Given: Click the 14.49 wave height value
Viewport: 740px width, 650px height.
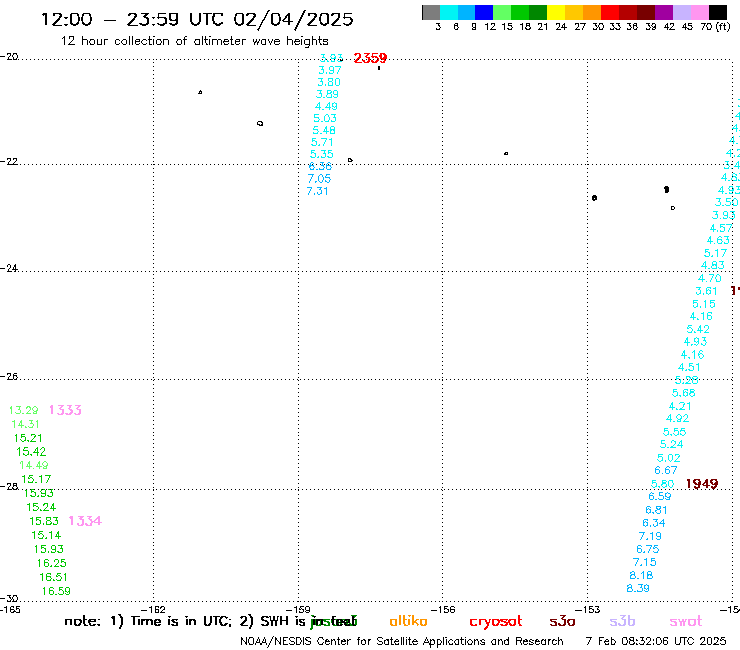Looking at the screenshot, I should (34, 465).
